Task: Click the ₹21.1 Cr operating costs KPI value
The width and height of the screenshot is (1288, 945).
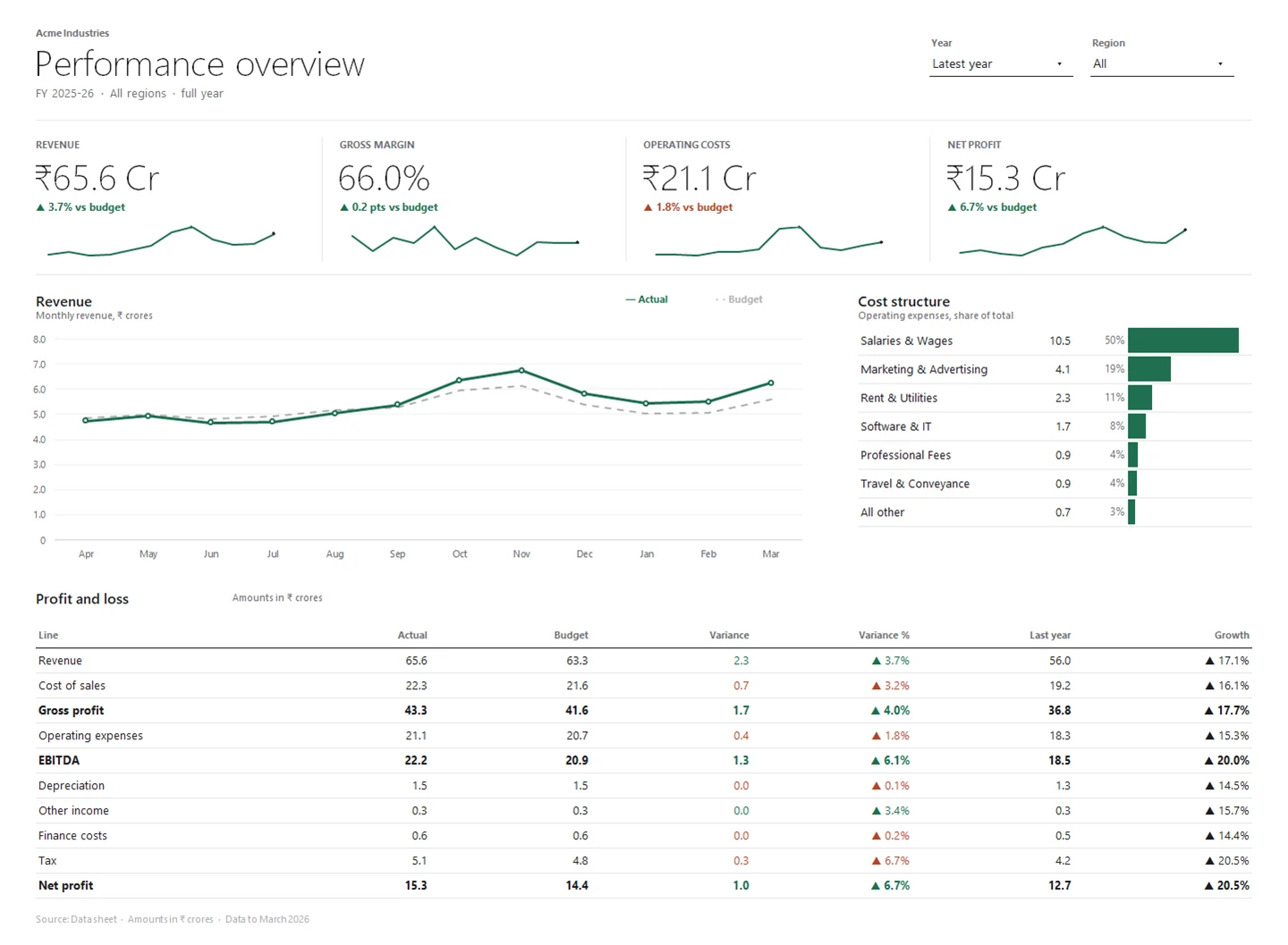Action: click(699, 179)
